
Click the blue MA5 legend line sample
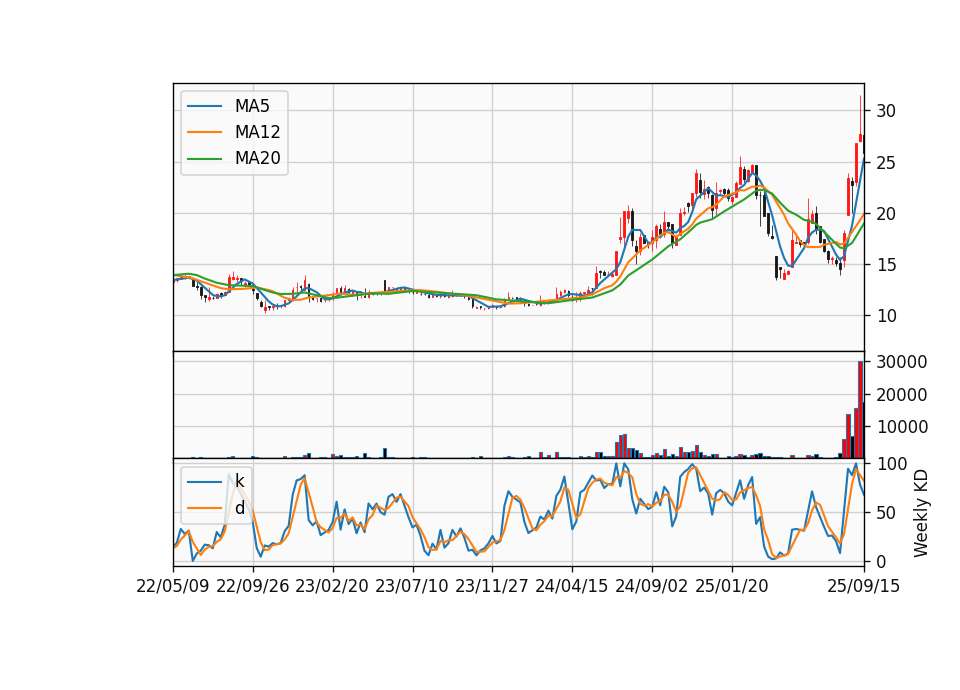[204, 106]
